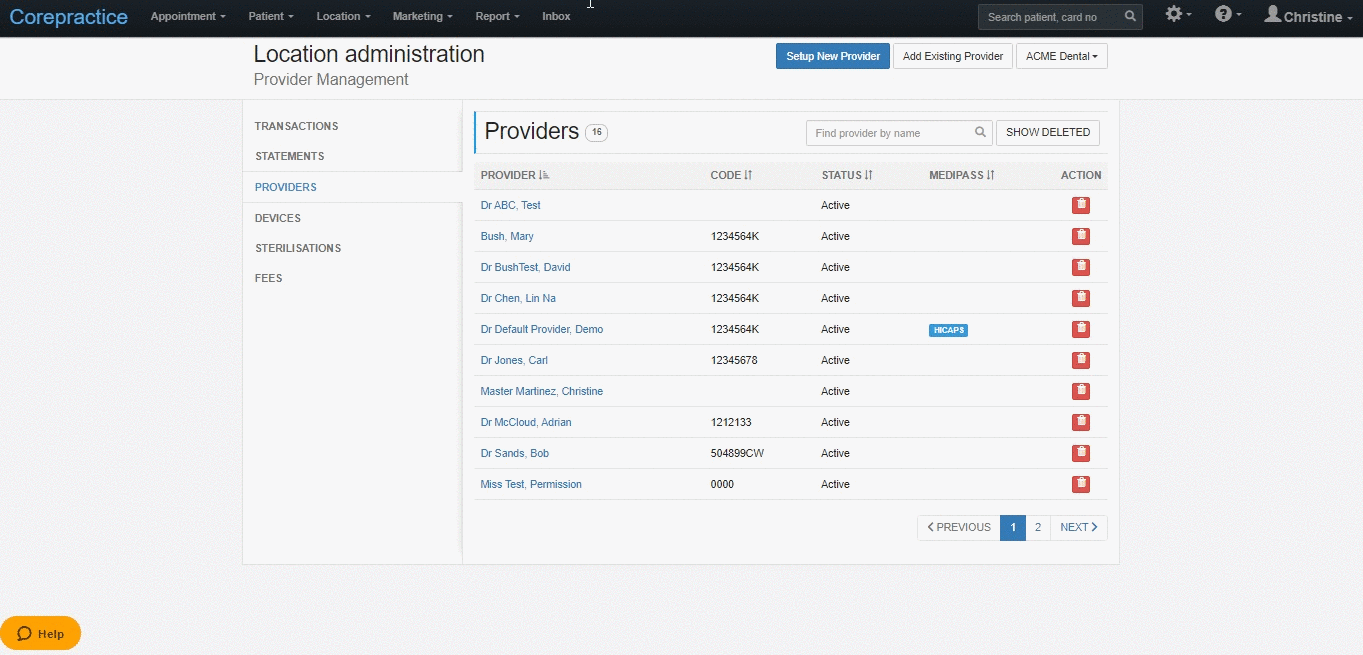Open the Appointment dropdown menu
1363x655 pixels.
coord(188,17)
